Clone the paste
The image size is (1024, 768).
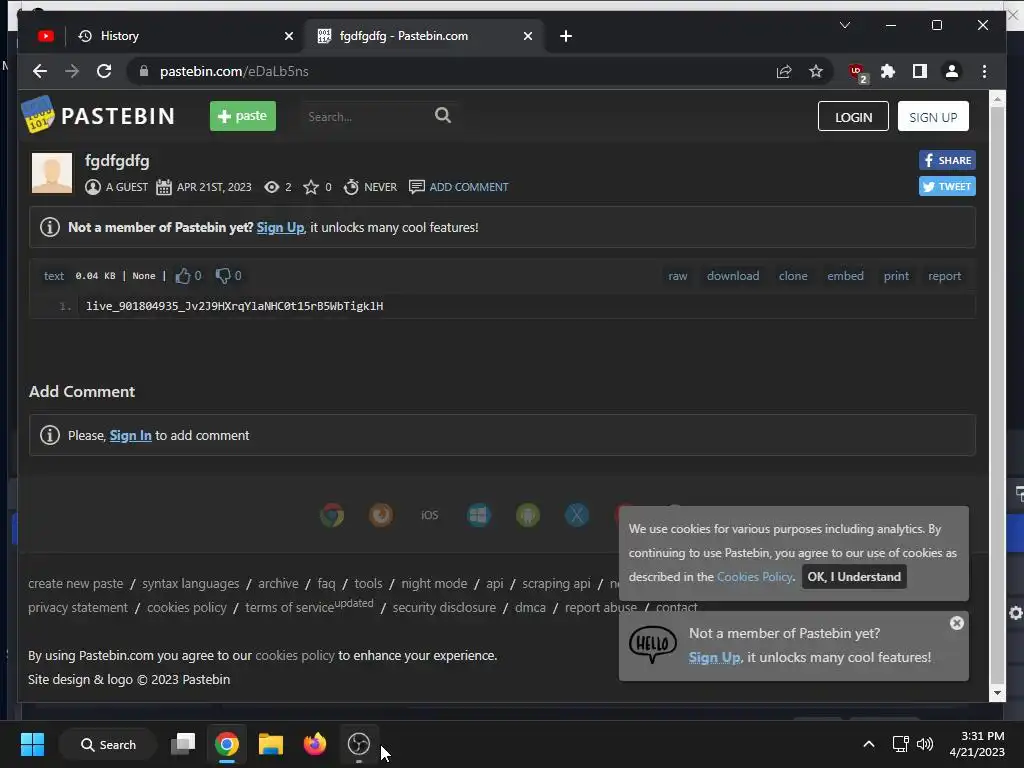pyautogui.click(x=793, y=276)
